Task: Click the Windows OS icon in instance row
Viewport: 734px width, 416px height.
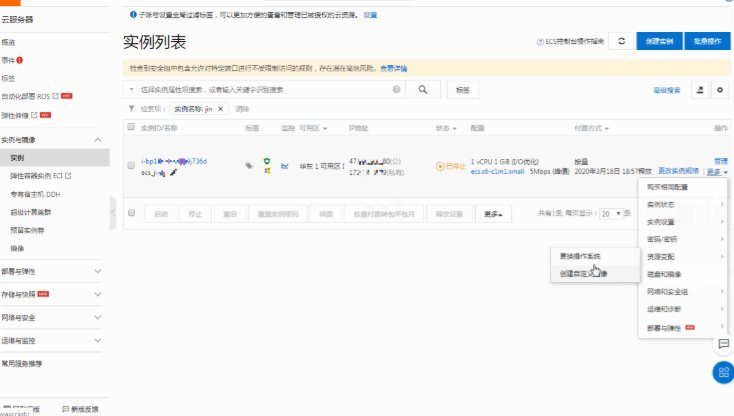Action: [267, 171]
